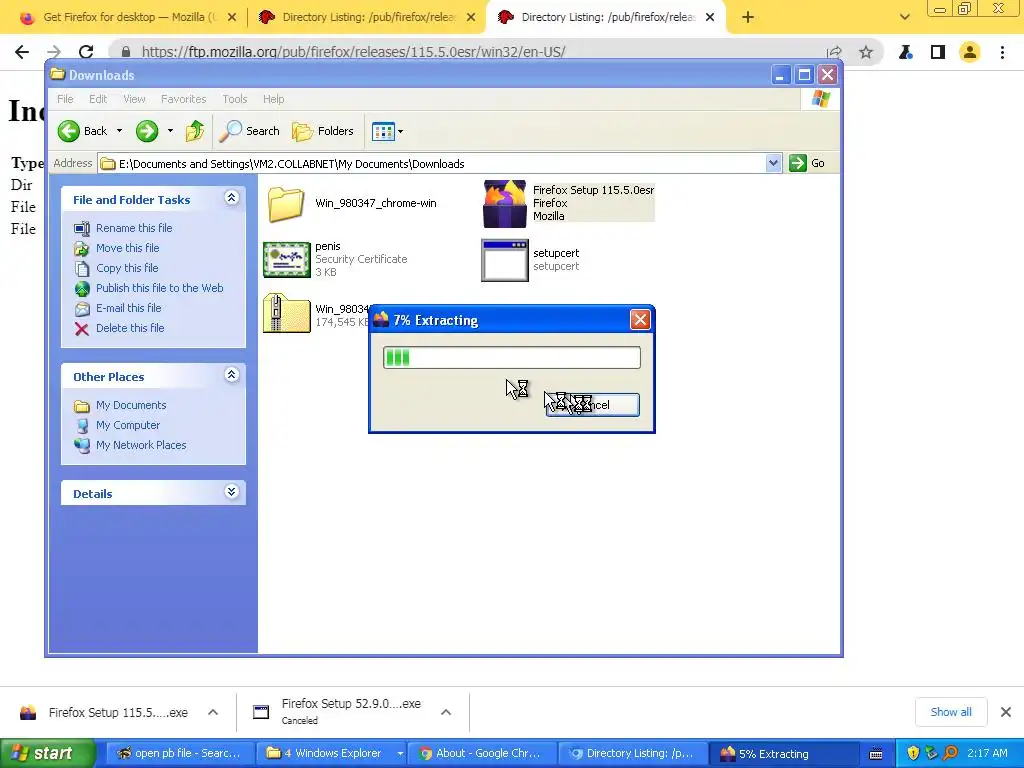Select the zipped Win_98034 archive icon
Viewport: 1024px width, 768px height.
[287, 313]
